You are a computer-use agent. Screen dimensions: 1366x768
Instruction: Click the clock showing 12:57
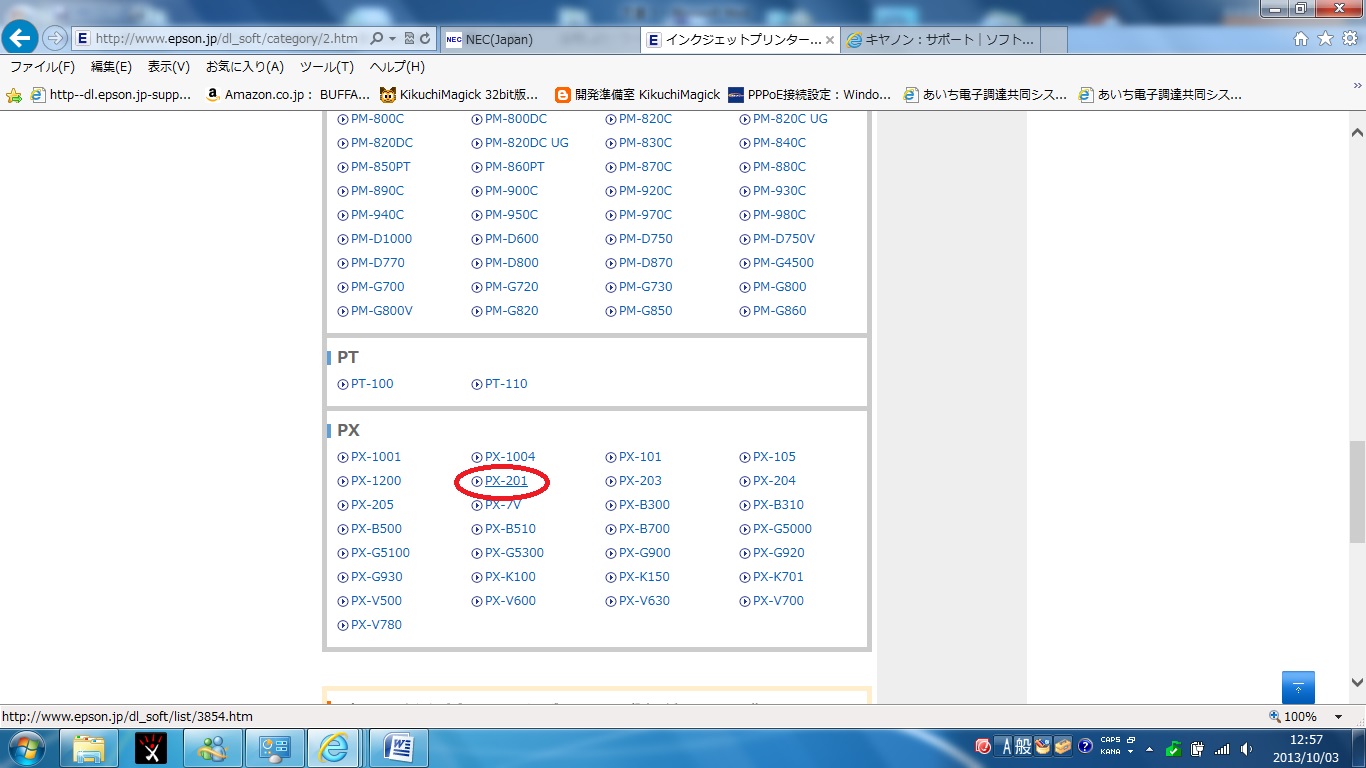coord(1306,740)
